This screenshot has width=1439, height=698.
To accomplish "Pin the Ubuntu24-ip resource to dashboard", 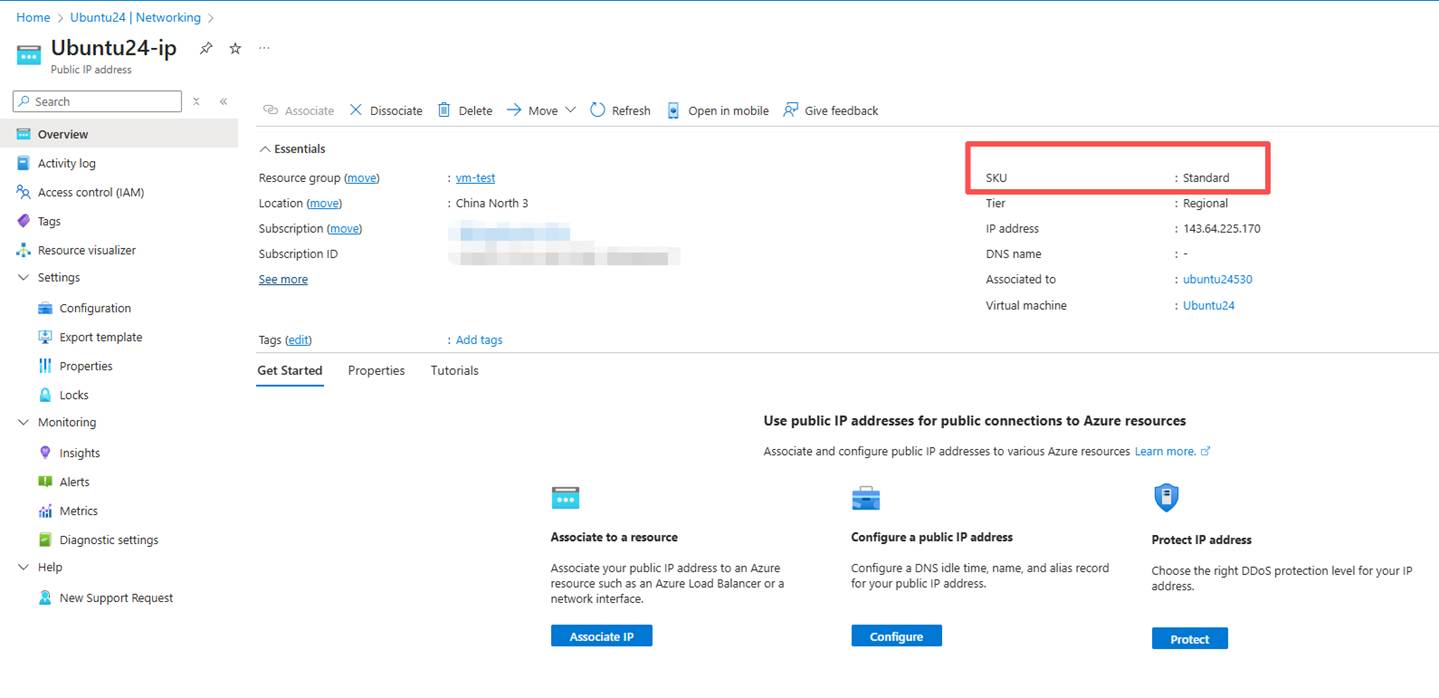I will point(206,48).
